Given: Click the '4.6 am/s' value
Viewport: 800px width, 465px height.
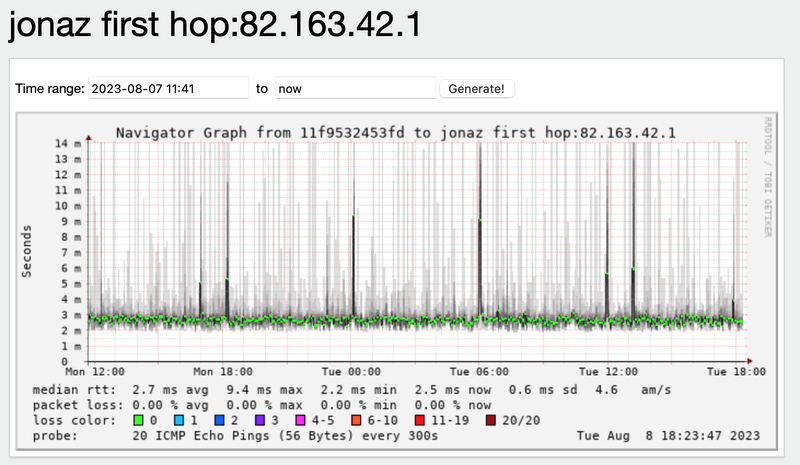Looking at the screenshot, I should pos(633,390).
